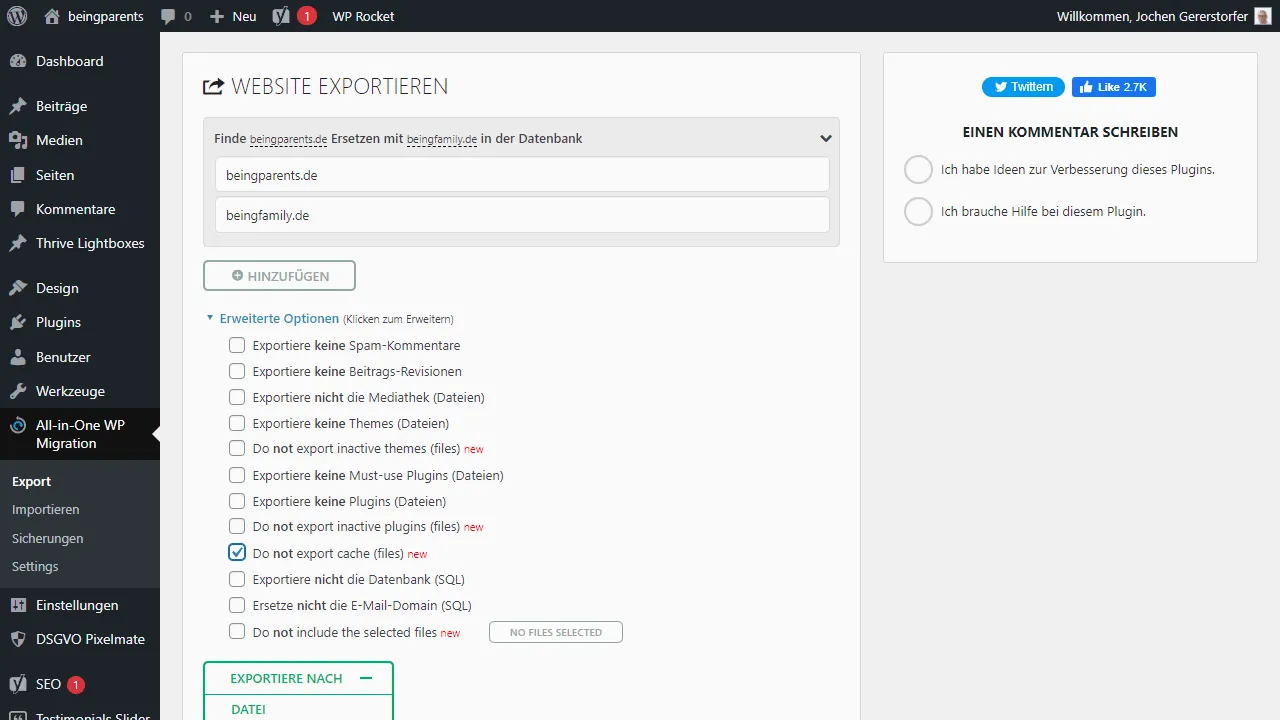
Task: Select radio Ich habe Ideen zur Verbesserung
Action: coord(918,170)
